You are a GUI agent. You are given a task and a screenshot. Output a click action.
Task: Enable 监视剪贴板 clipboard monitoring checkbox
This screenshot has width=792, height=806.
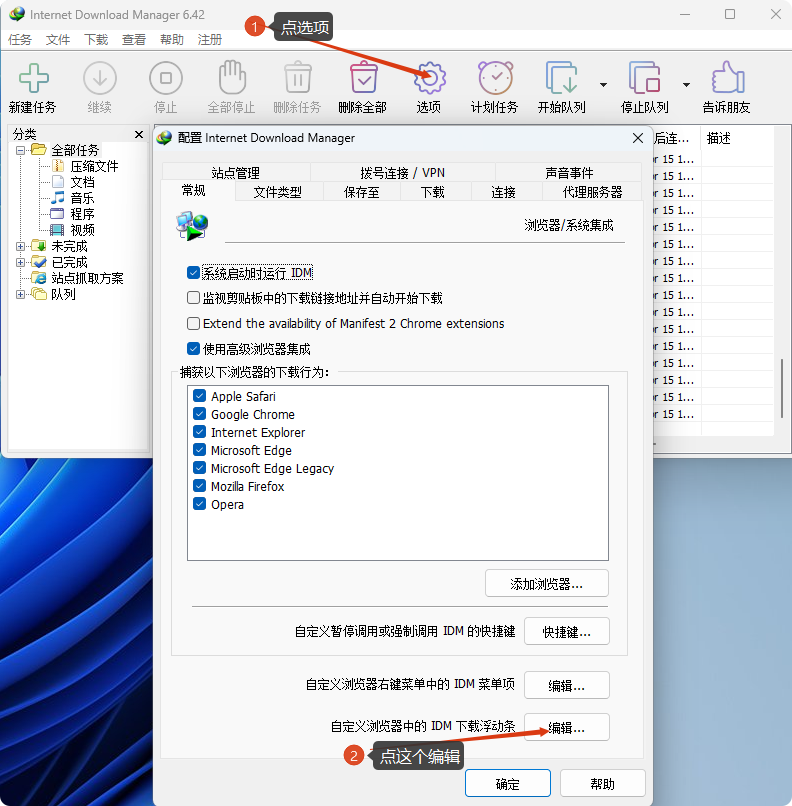click(194, 298)
